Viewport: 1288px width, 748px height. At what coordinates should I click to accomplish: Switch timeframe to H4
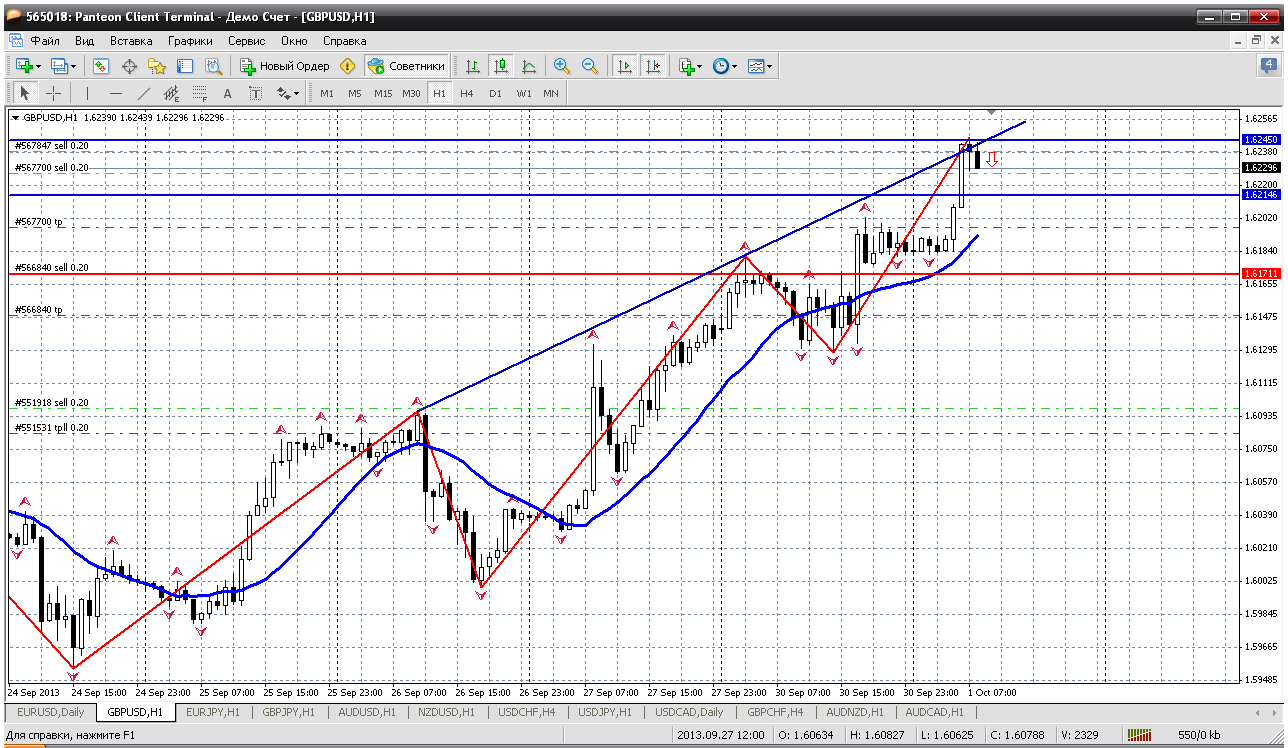click(x=467, y=93)
